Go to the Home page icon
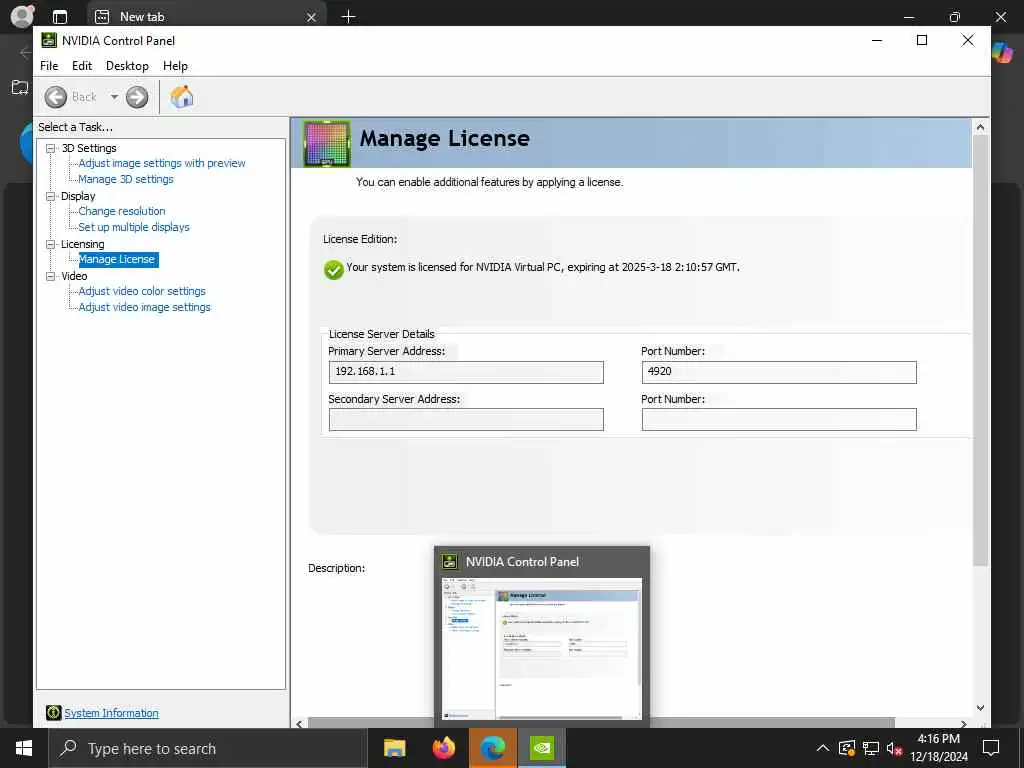Screen dimensions: 1024x768 (182, 97)
